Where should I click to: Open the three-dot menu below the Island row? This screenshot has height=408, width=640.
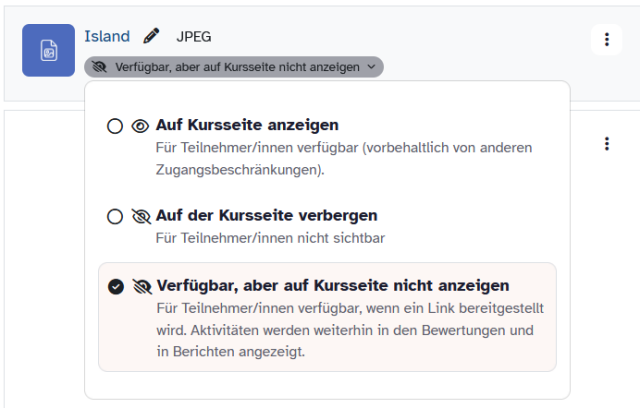(x=606, y=144)
